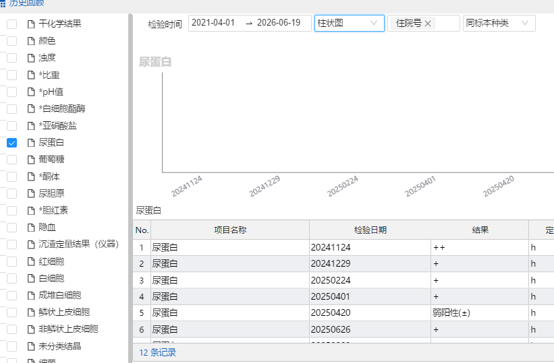Screen dimensions: 554x363
Task: Click the 弱阳性(±) result cell
Action: (480, 313)
